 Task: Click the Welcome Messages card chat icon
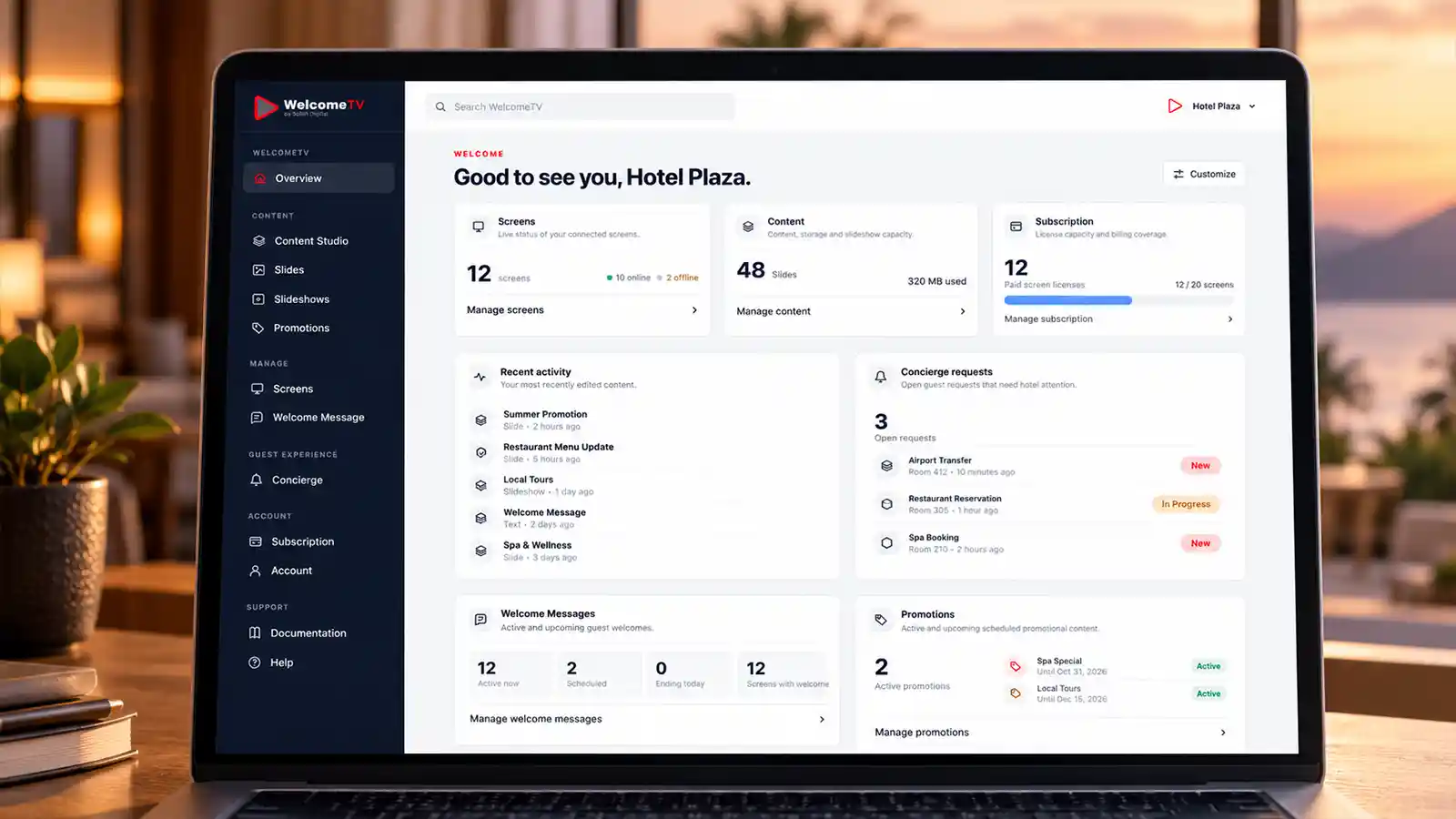pos(480,620)
